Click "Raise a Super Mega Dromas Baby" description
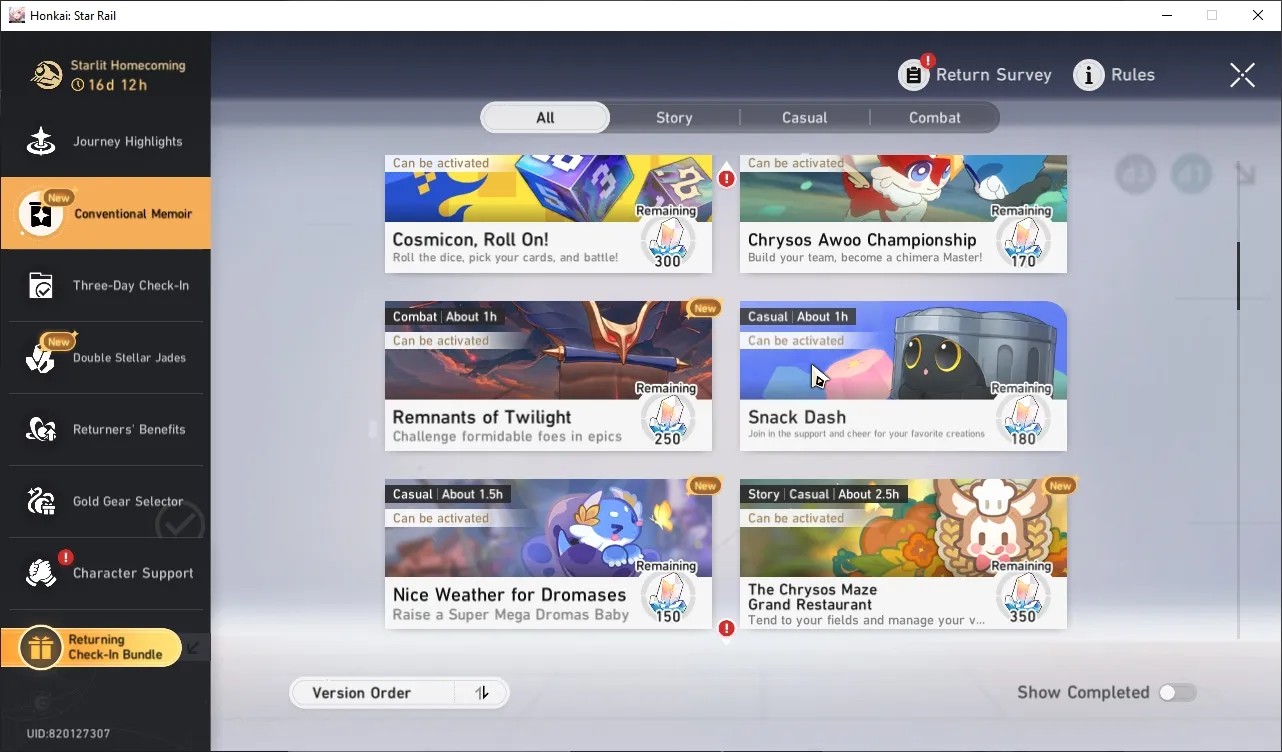This screenshot has width=1282, height=752. pyautogui.click(x=511, y=615)
